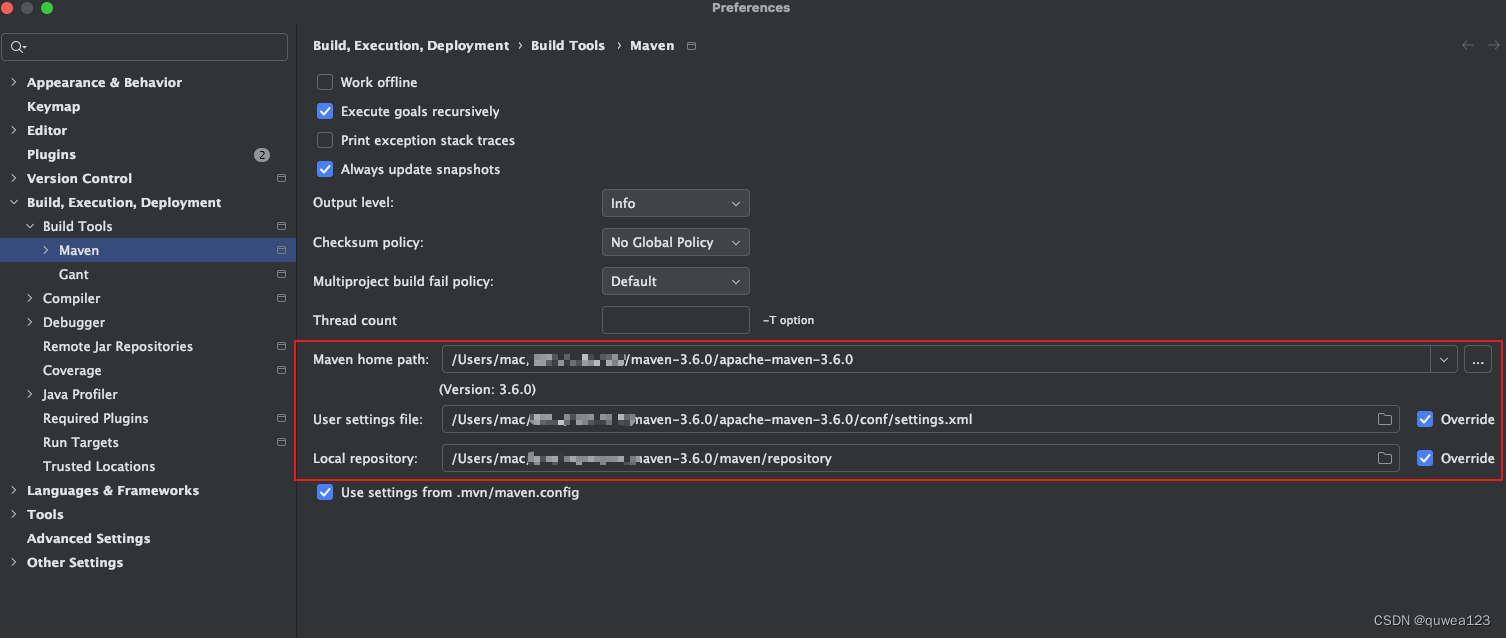
Task: Click the forward navigation arrow at top right
Action: [x=1493, y=45]
